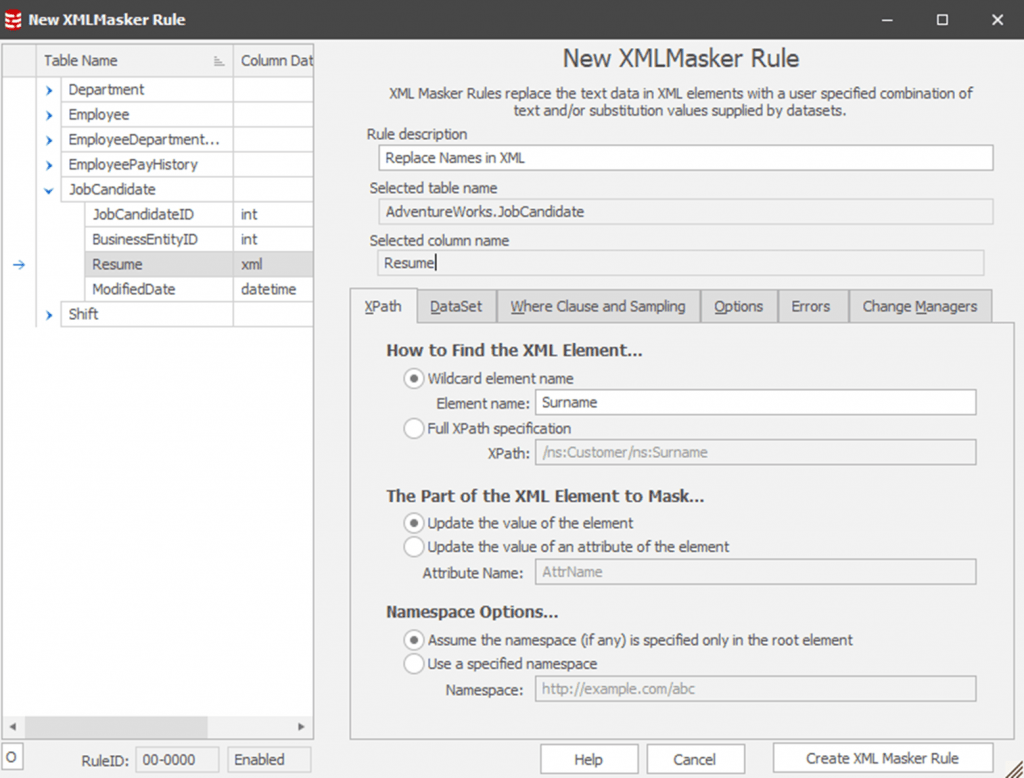Click the XMLMasker app icon in title bar
Viewport: 1024px width, 778px height.
pos(14,19)
